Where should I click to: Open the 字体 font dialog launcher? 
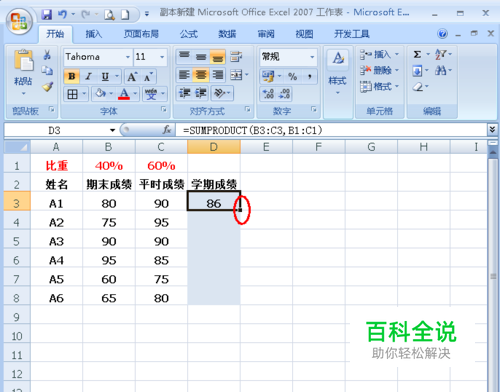(164, 109)
